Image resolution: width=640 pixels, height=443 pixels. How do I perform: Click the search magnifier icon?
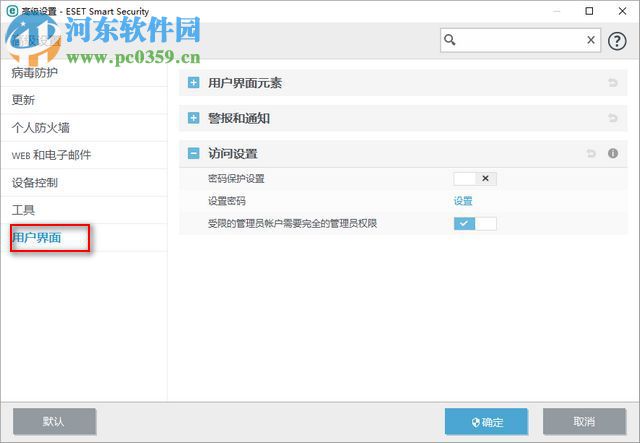(x=450, y=40)
